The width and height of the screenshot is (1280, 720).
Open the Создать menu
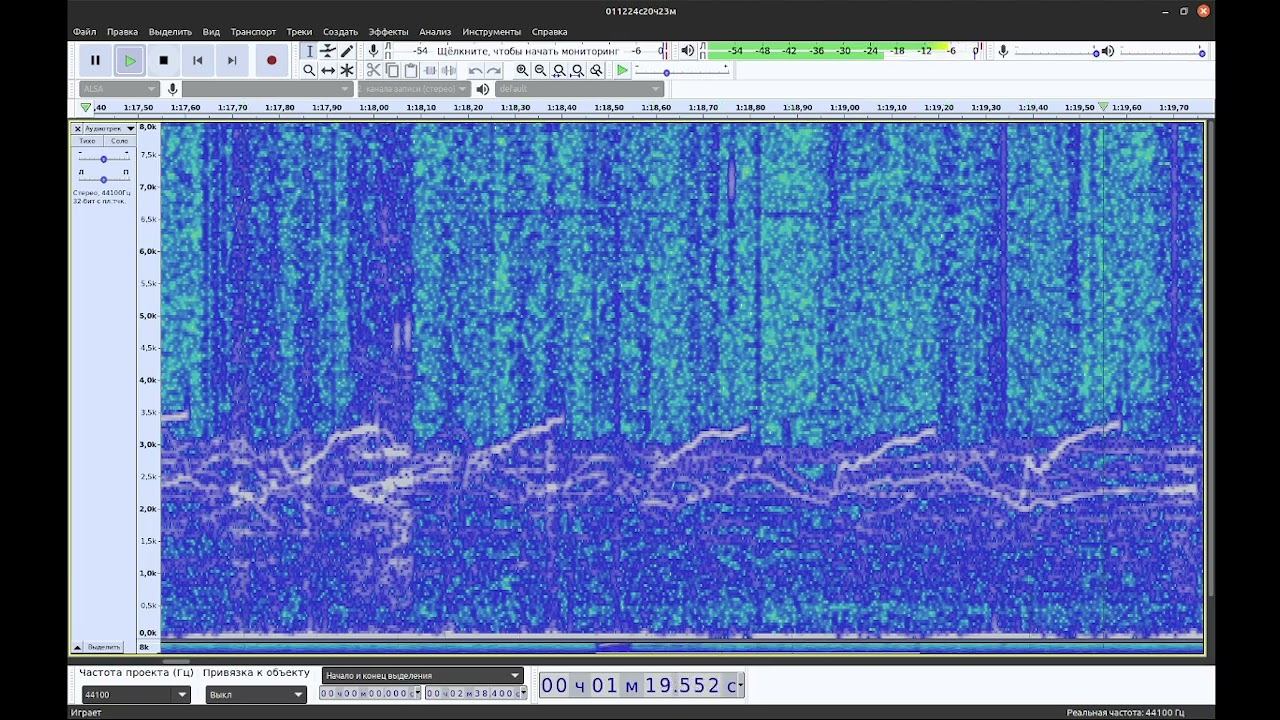click(x=340, y=32)
